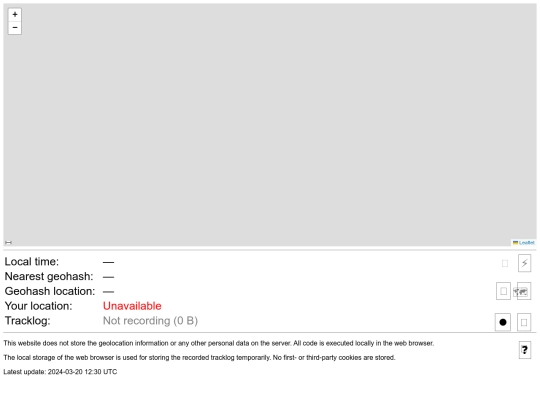This screenshot has height=405, width=540.
Task: Click the Geohash location label
Action: [x=50, y=291]
